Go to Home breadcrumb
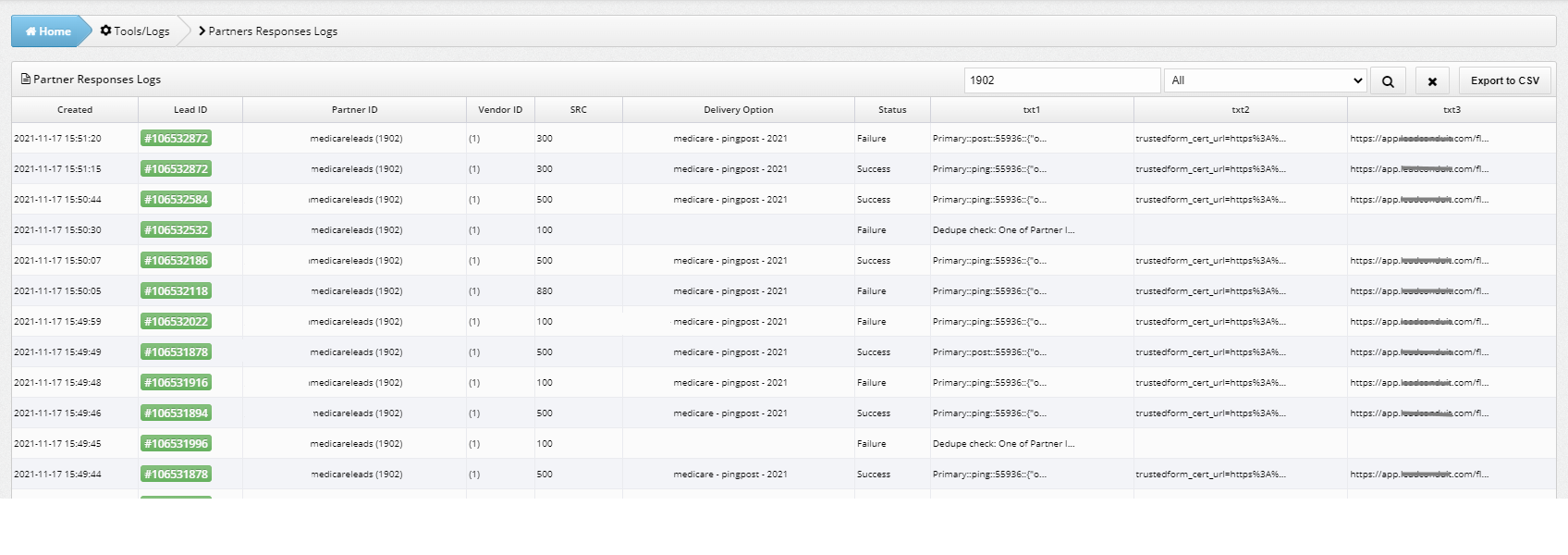 click(47, 31)
